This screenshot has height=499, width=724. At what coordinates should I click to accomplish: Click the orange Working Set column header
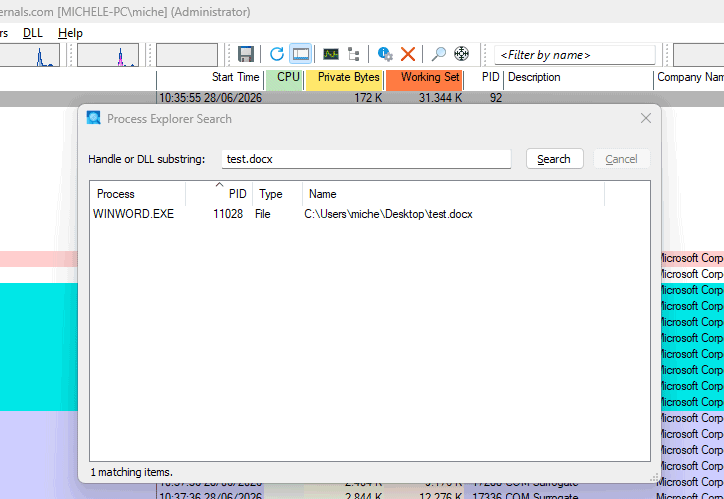pos(424,78)
